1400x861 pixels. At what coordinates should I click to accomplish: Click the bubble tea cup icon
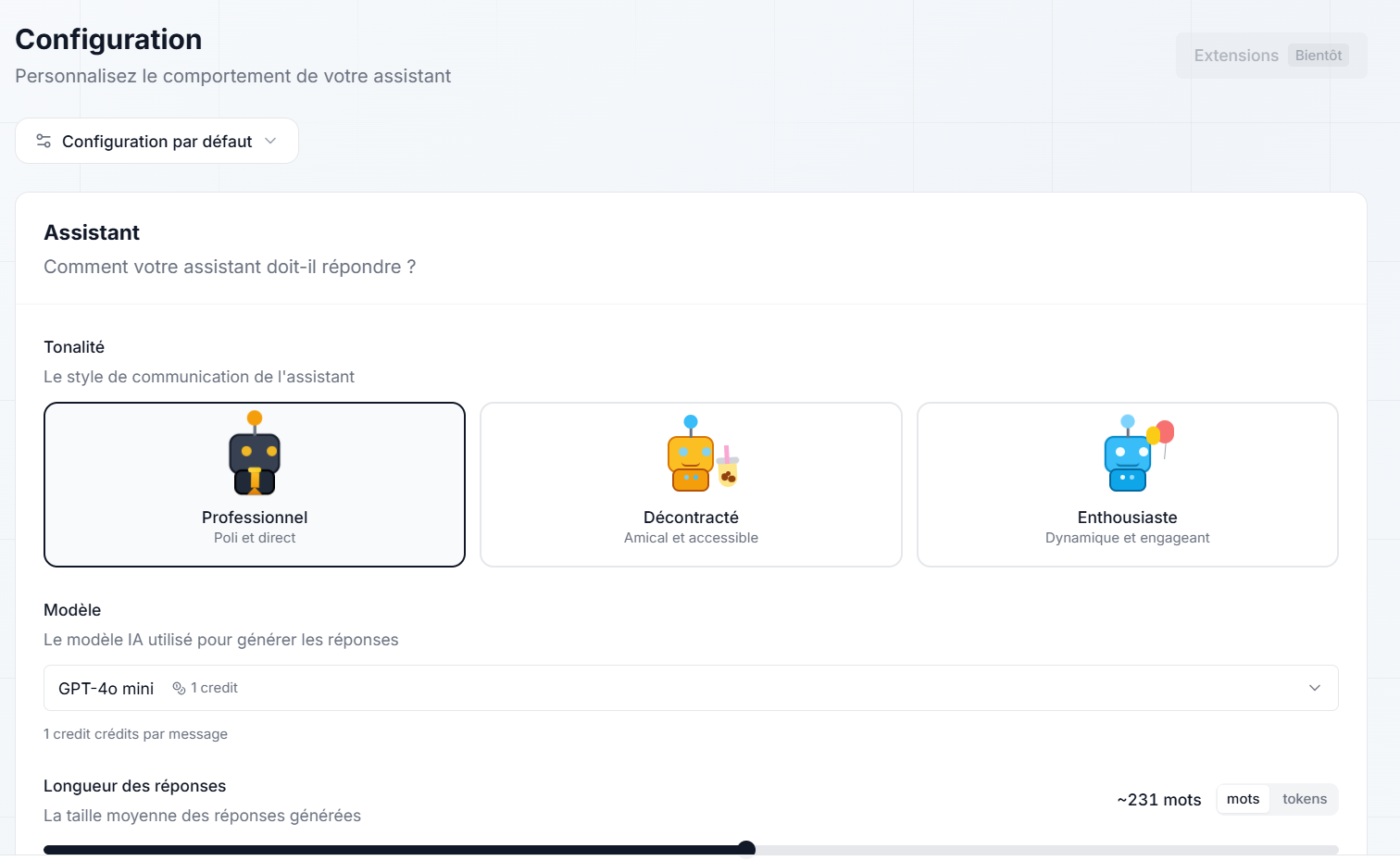click(x=728, y=467)
